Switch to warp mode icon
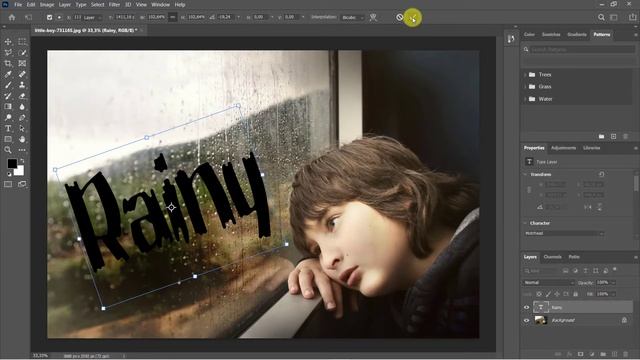 pyautogui.click(x=373, y=18)
